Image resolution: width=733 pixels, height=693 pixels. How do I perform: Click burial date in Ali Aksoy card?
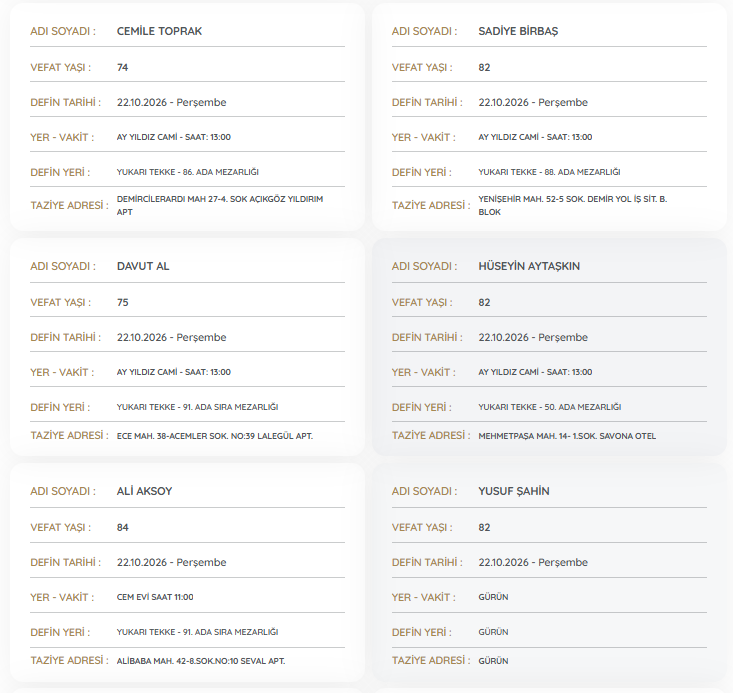pos(172,563)
